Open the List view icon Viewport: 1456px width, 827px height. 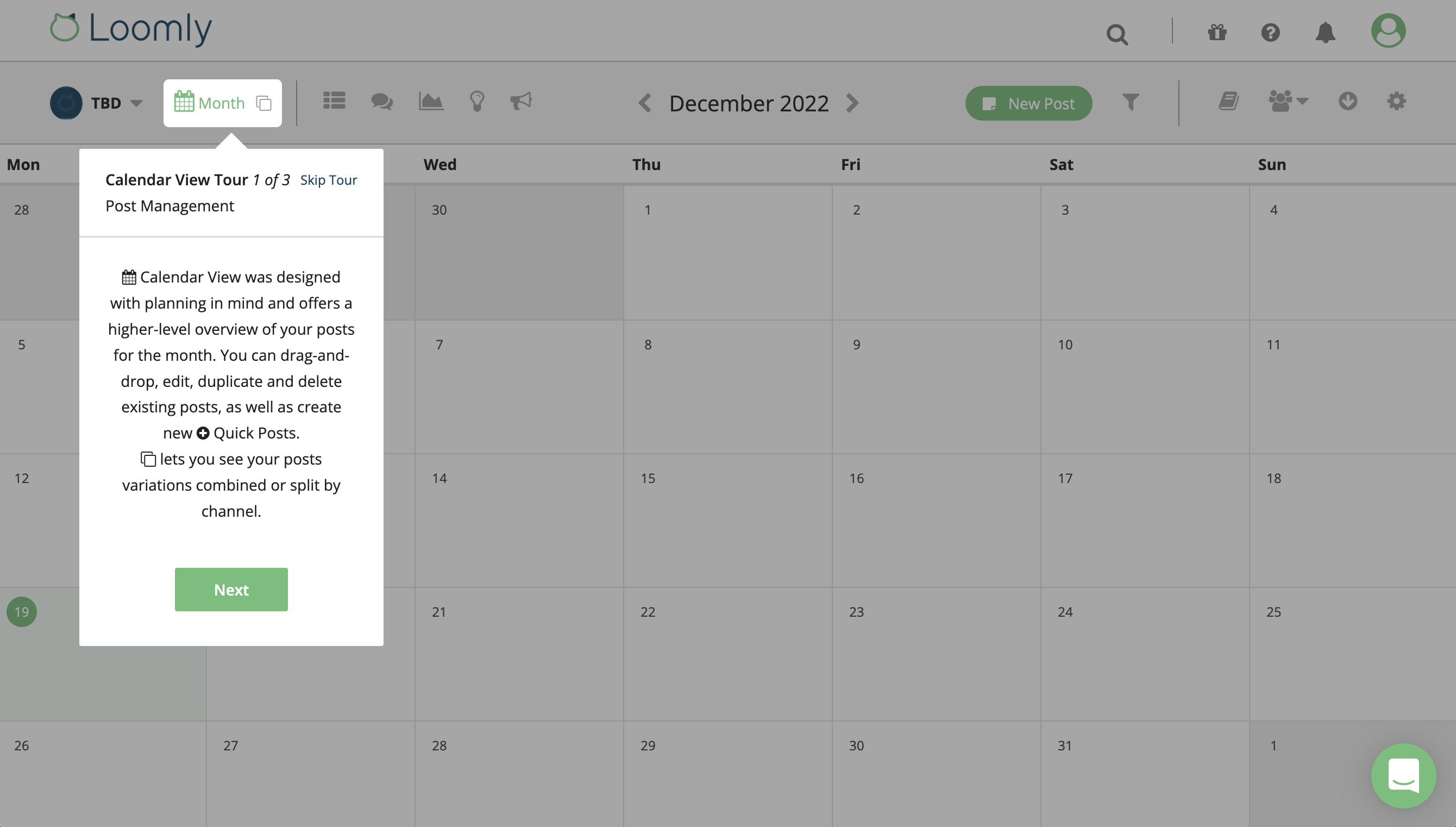coord(332,102)
